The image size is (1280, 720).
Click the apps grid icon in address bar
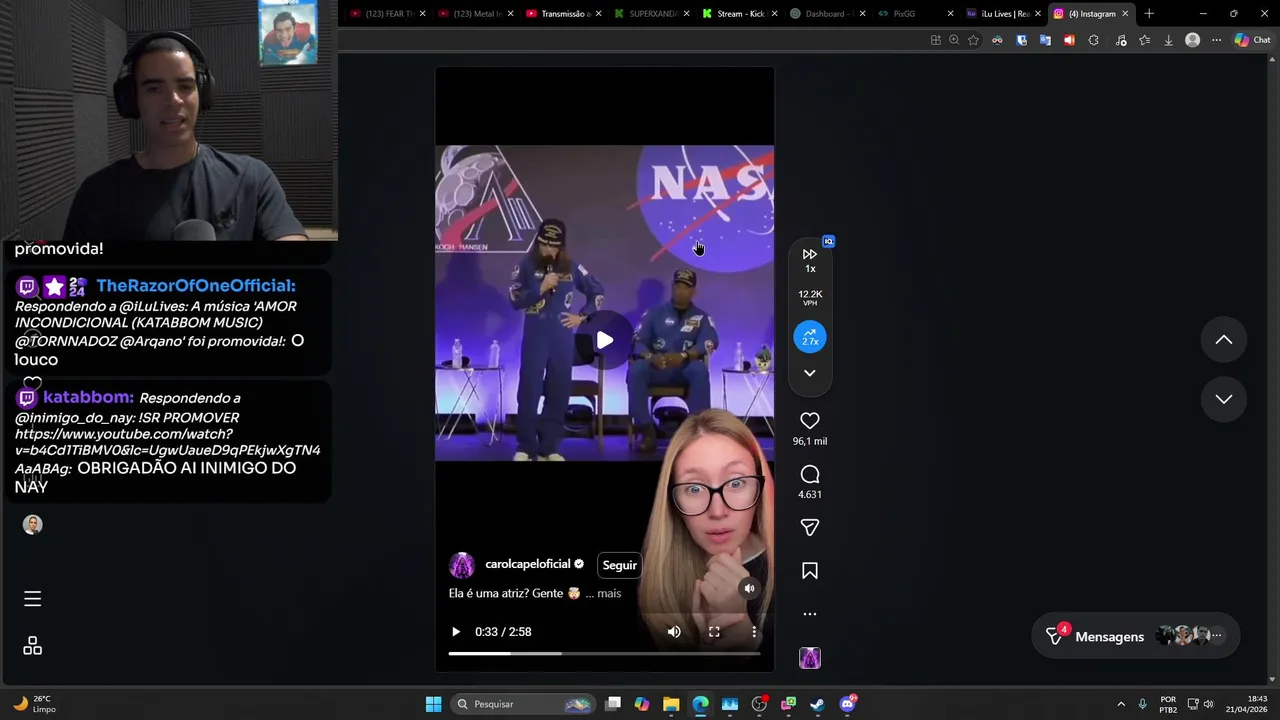point(935,40)
